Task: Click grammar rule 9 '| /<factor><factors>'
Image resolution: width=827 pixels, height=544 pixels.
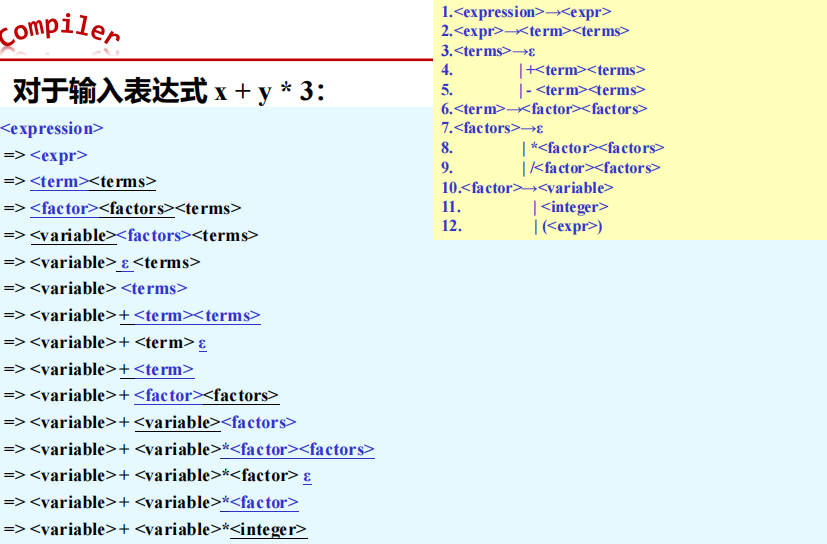Action: pos(551,168)
